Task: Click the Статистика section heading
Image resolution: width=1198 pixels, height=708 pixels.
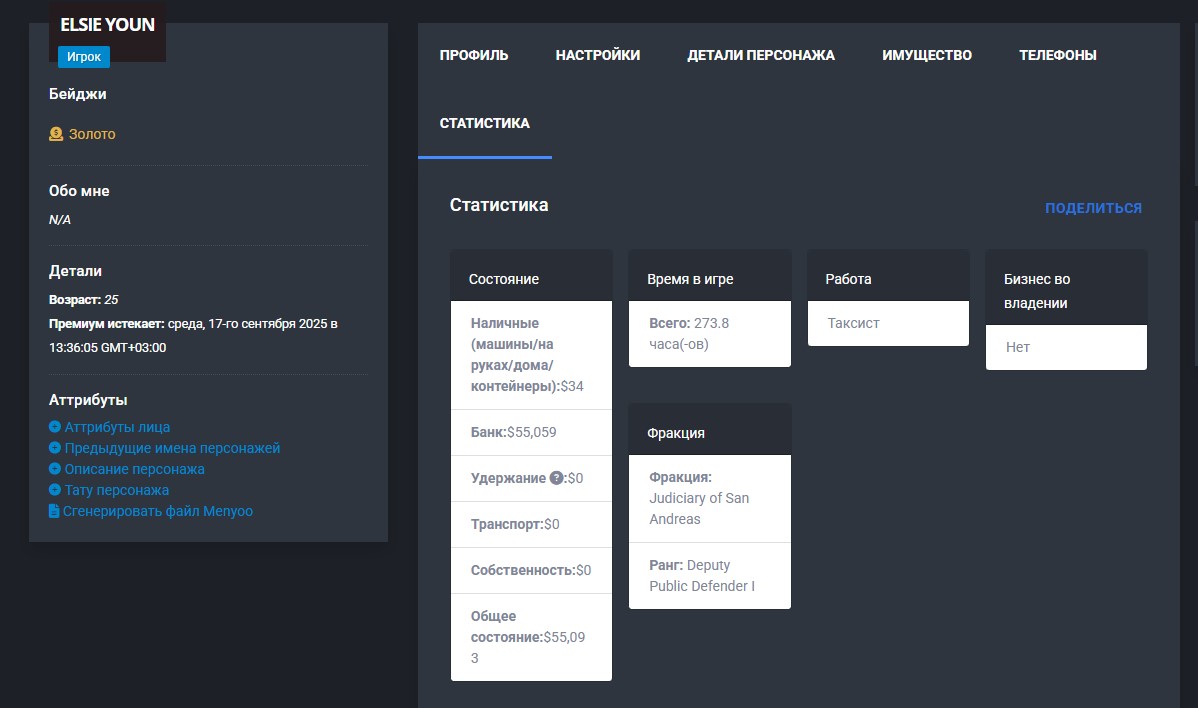Action: [499, 205]
